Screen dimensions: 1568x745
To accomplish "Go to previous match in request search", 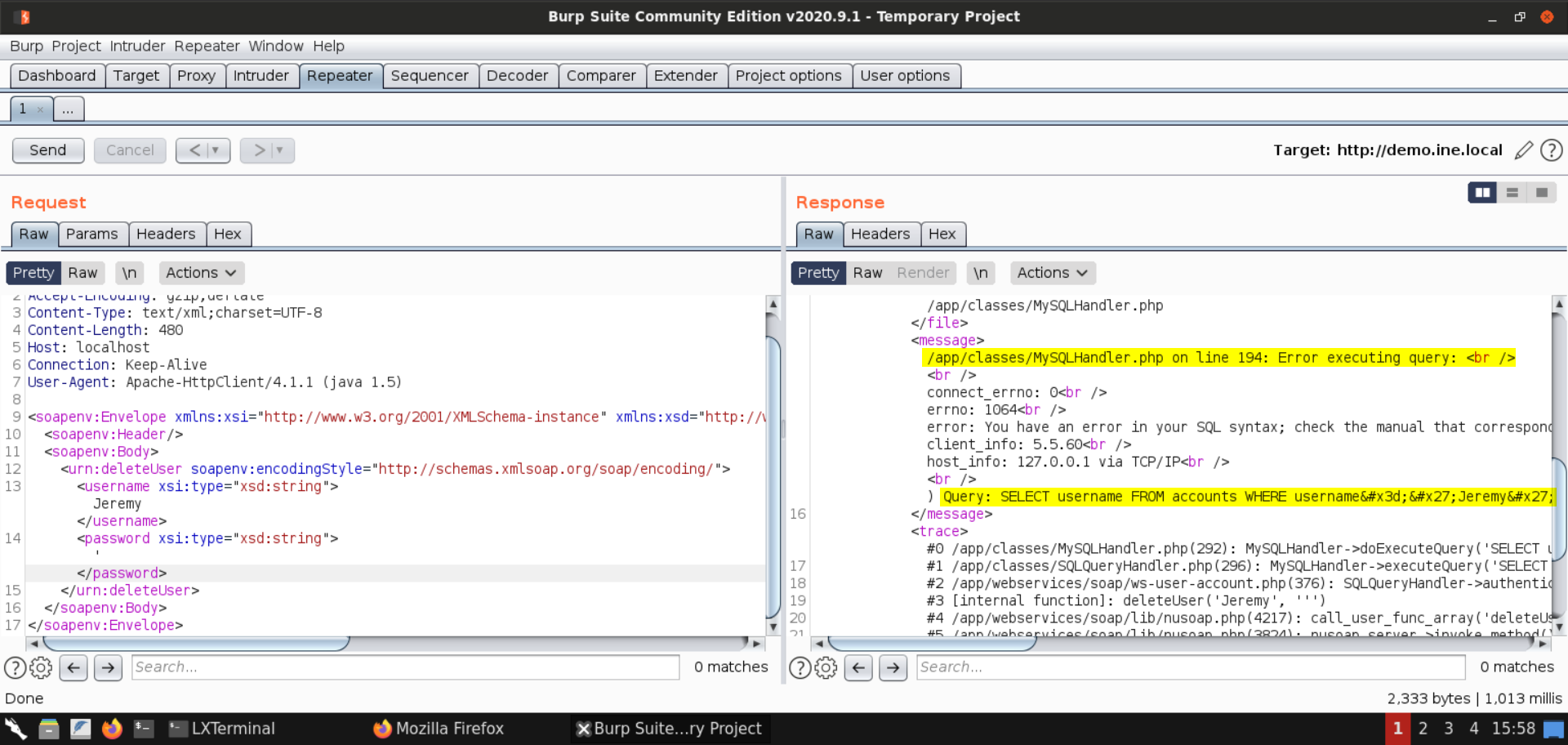I will 73,667.
